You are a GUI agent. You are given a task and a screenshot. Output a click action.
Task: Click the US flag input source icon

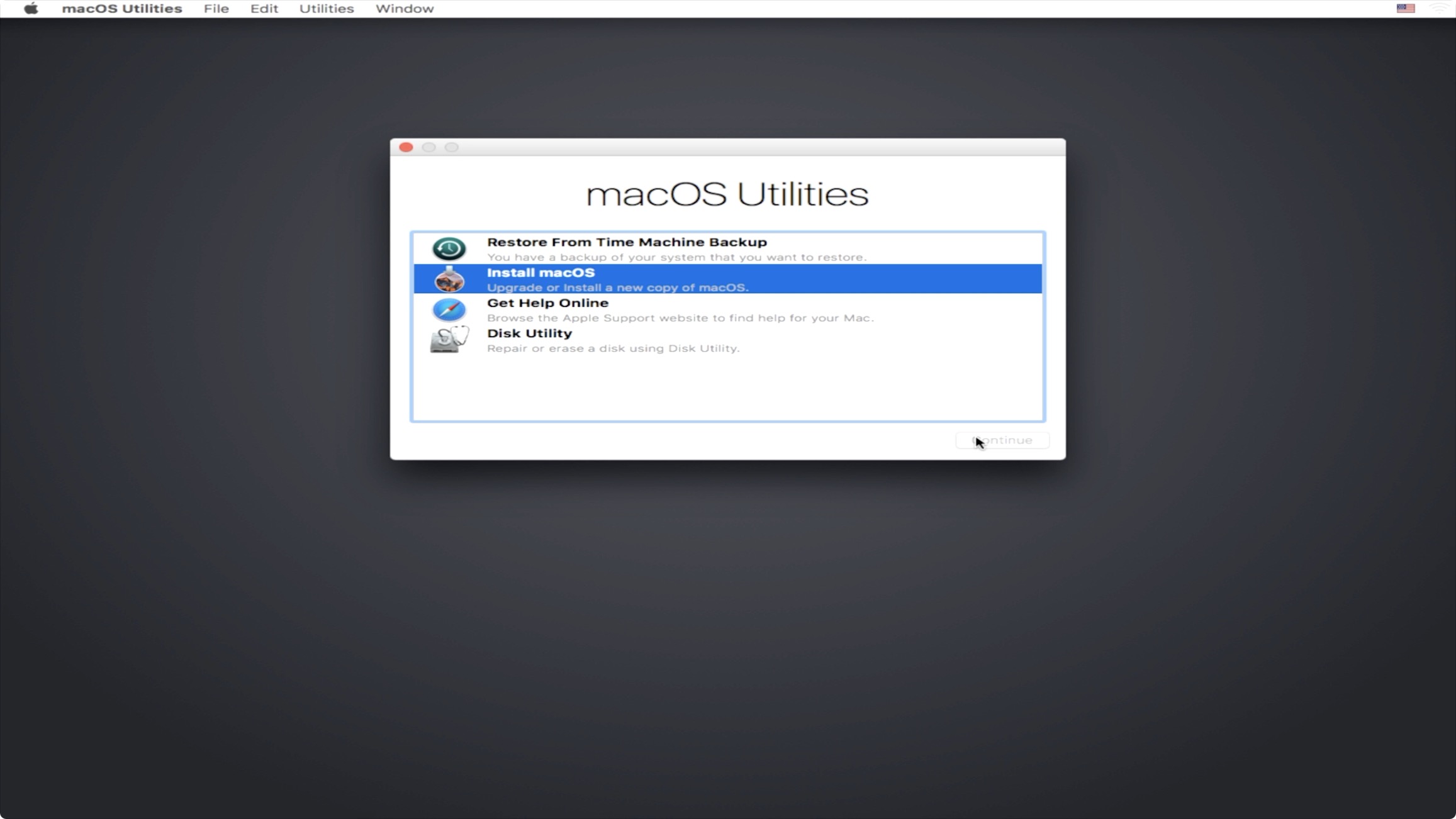[1405, 9]
